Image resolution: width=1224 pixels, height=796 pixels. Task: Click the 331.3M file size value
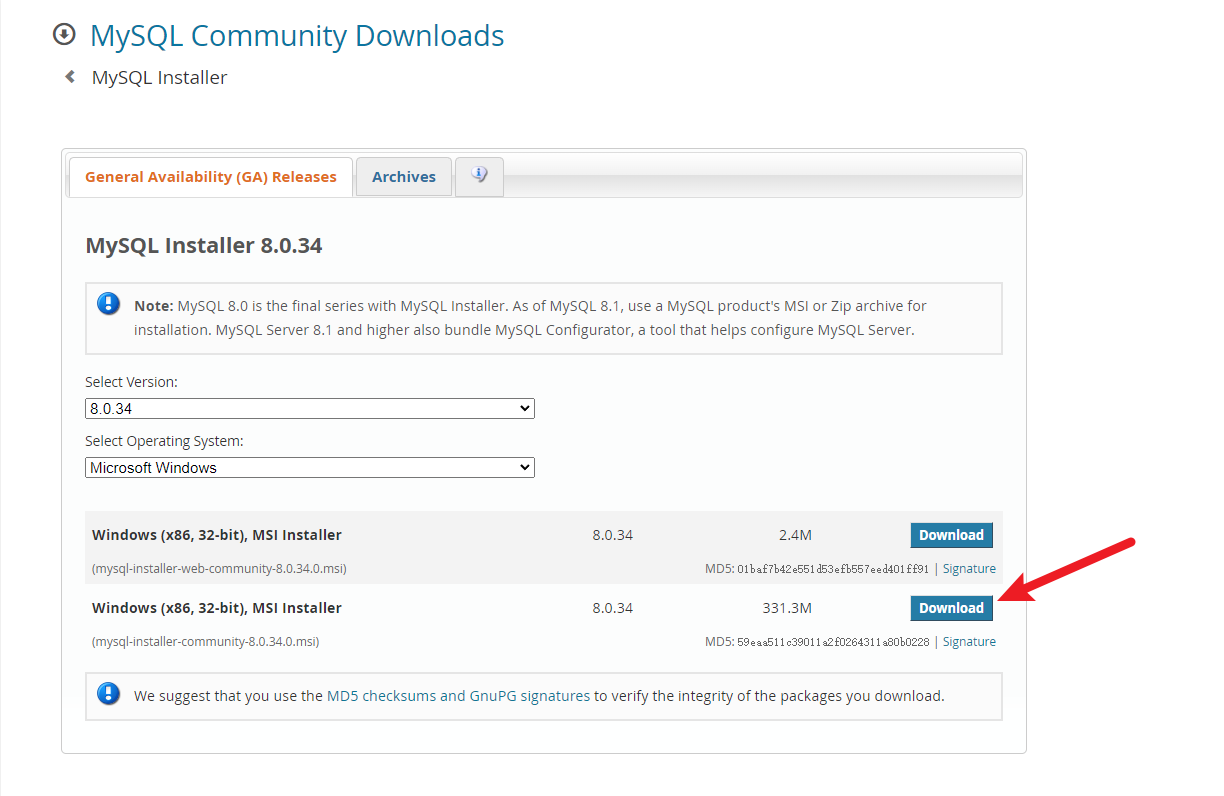pos(786,608)
